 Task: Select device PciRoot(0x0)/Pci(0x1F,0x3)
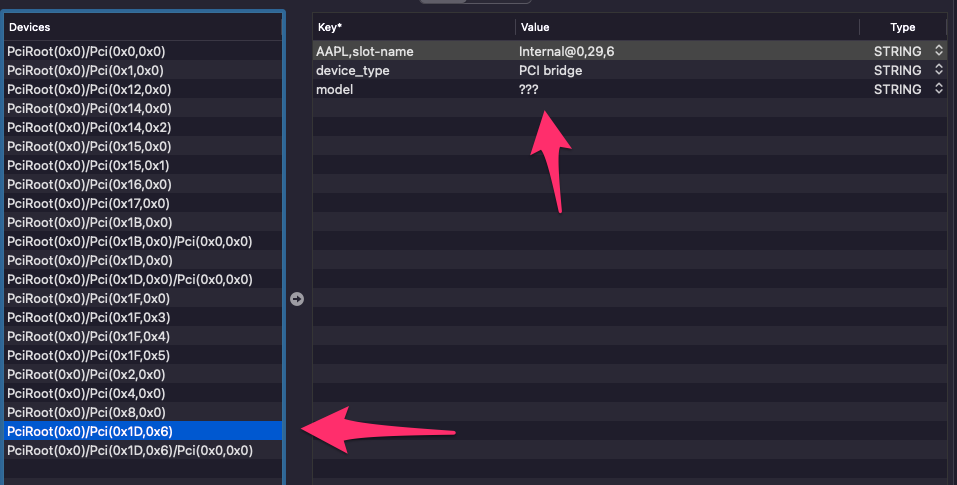pyautogui.click(x=143, y=317)
